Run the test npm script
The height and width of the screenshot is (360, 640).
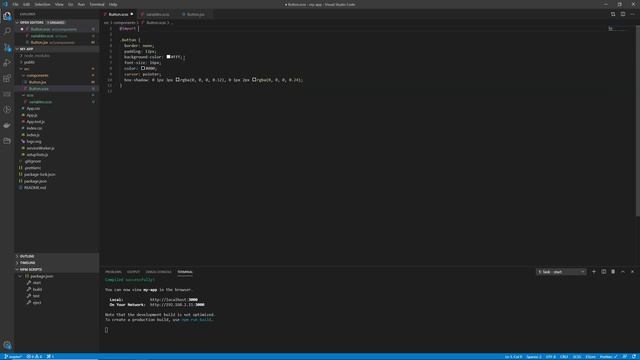tap(36, 296)
